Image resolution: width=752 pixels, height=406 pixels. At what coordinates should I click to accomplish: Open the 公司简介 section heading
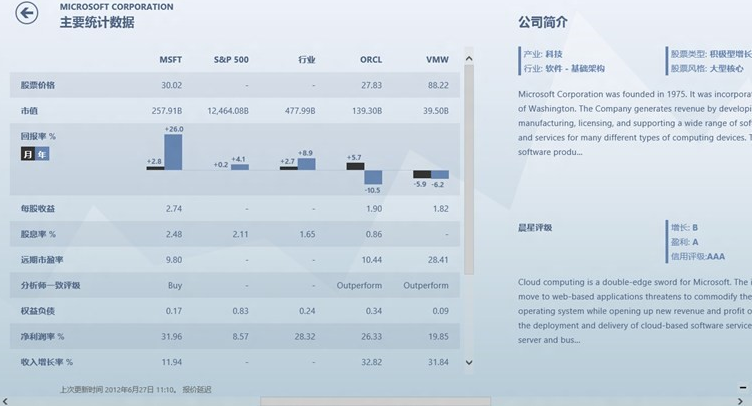pyautogui.click(x=542, y=22)
